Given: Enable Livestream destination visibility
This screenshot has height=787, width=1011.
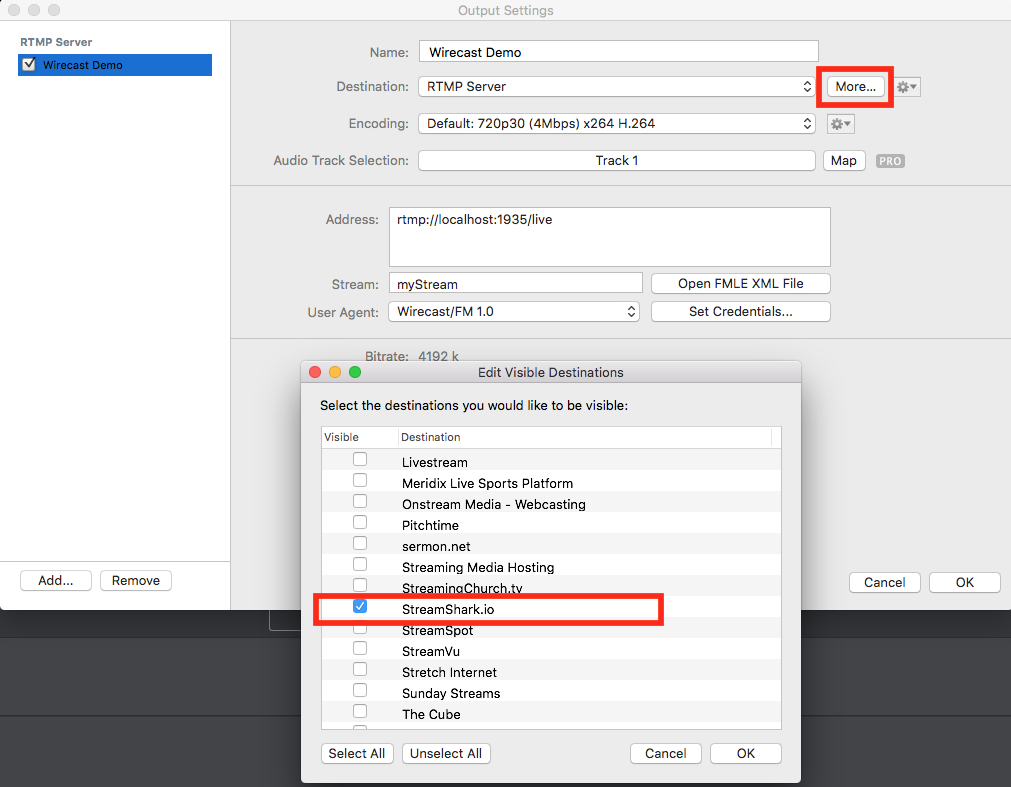Looking at the screenshot, I should tap(360, 459).
